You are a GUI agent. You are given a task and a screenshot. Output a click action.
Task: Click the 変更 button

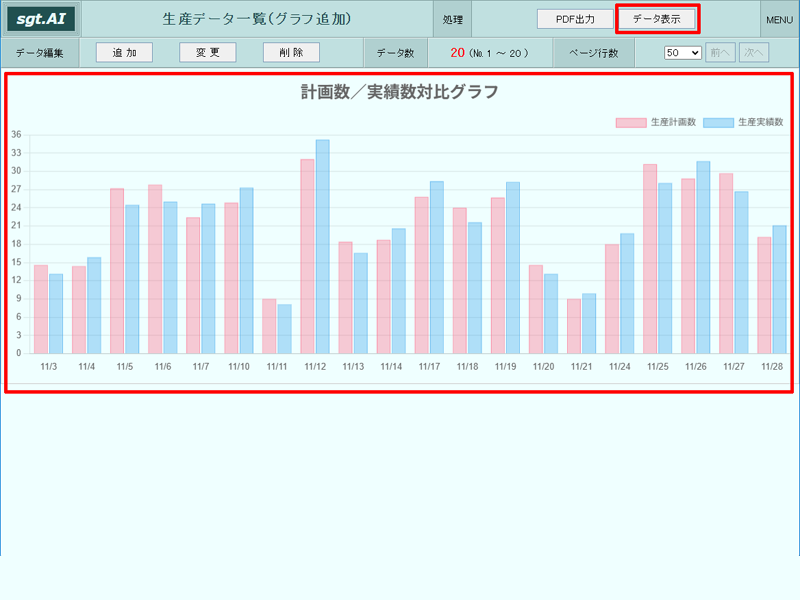click(208, 53)
